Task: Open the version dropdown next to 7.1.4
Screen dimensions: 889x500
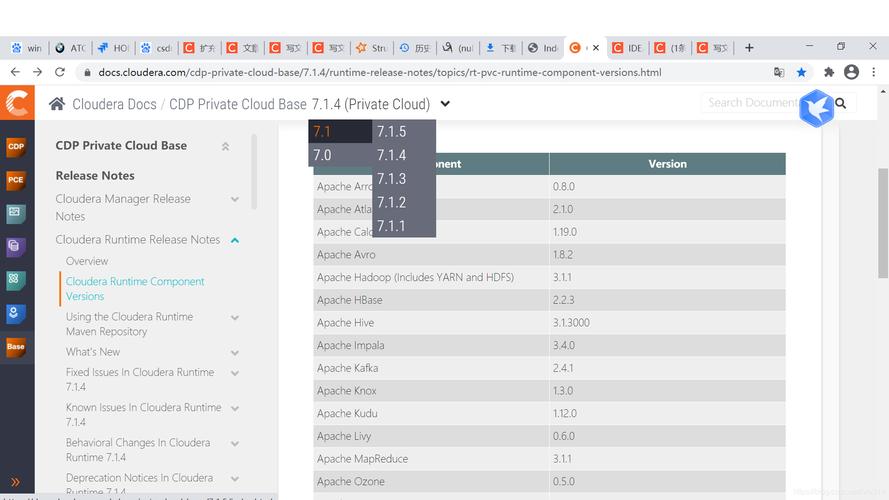Action: click(445, 104)
